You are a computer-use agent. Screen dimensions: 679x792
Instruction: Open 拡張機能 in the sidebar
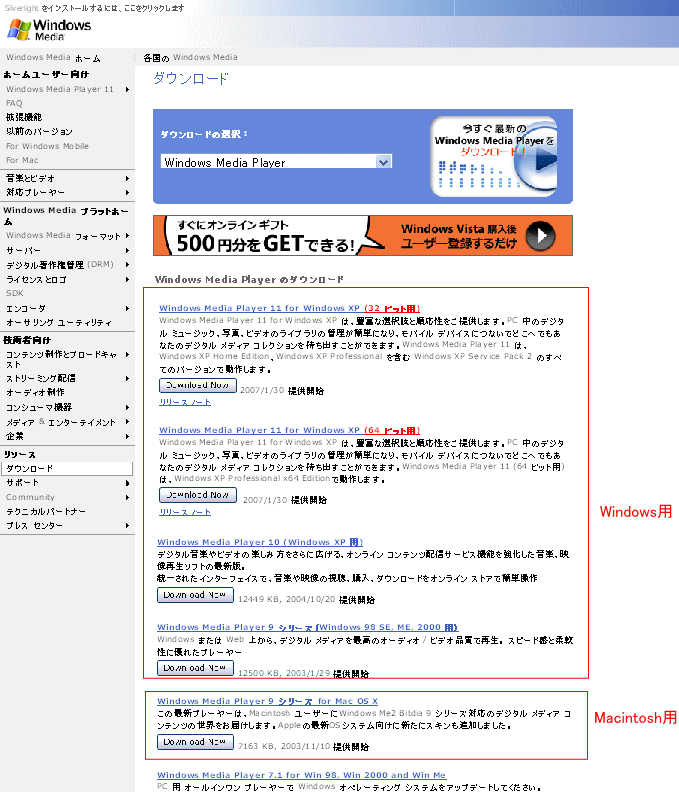point(24,117)
